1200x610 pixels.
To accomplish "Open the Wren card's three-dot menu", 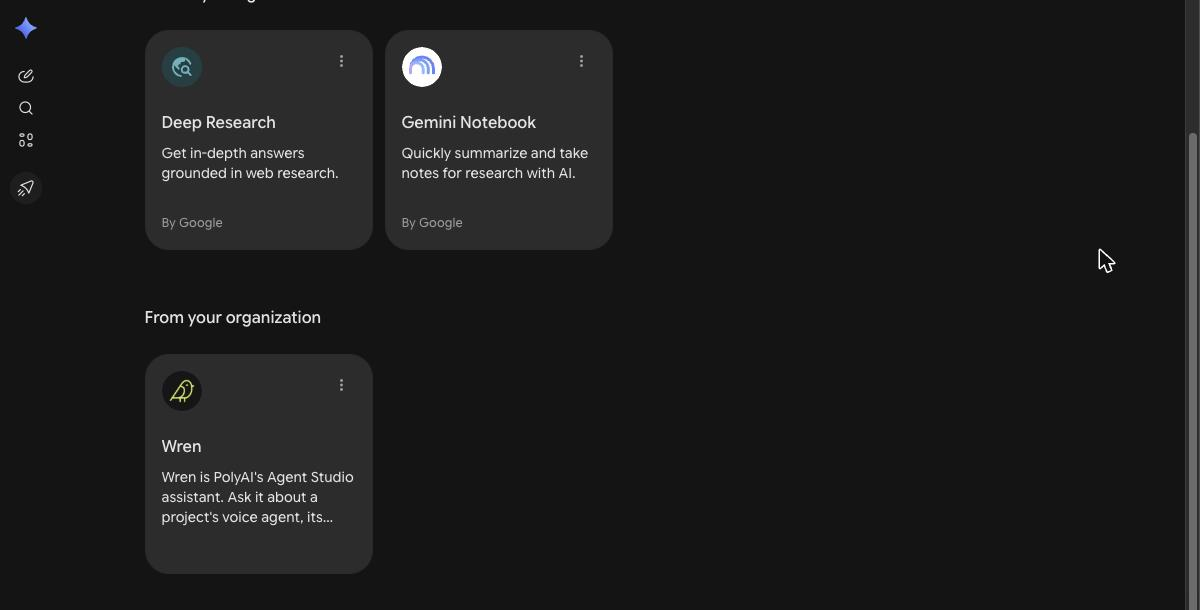I will click(341, 385).
